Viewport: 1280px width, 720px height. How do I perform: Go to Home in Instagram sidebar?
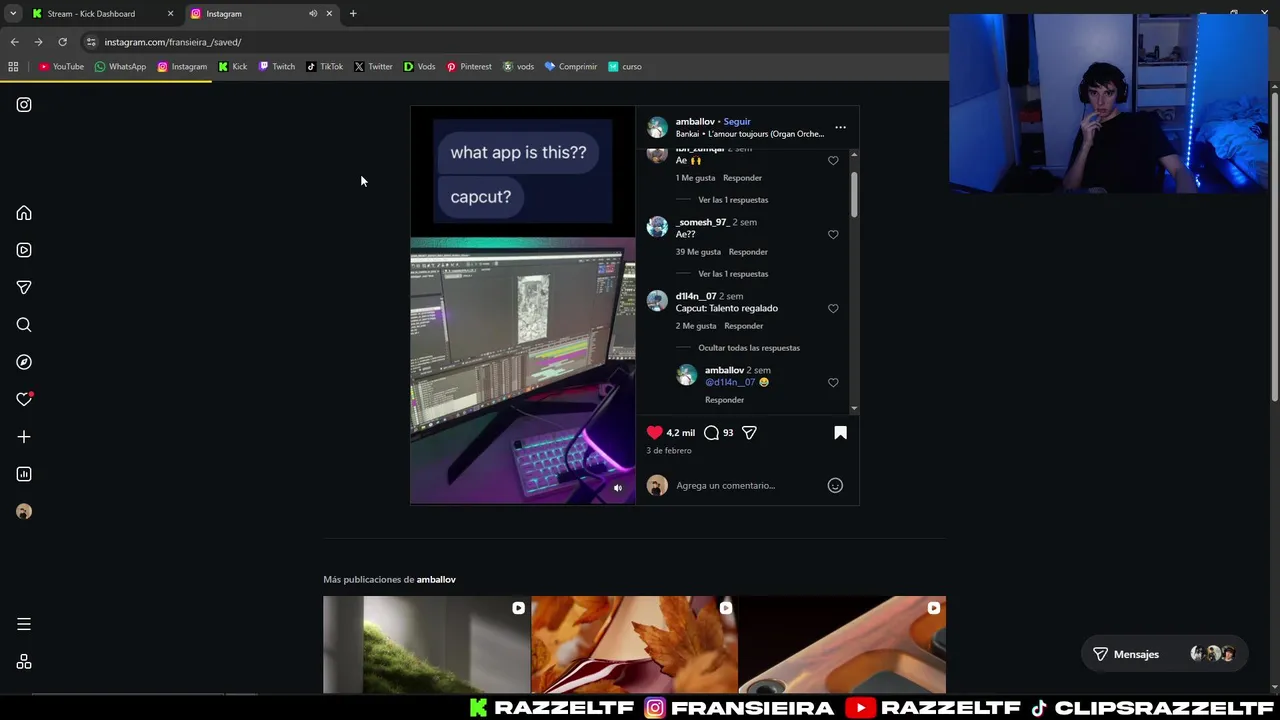coord(24,213)
